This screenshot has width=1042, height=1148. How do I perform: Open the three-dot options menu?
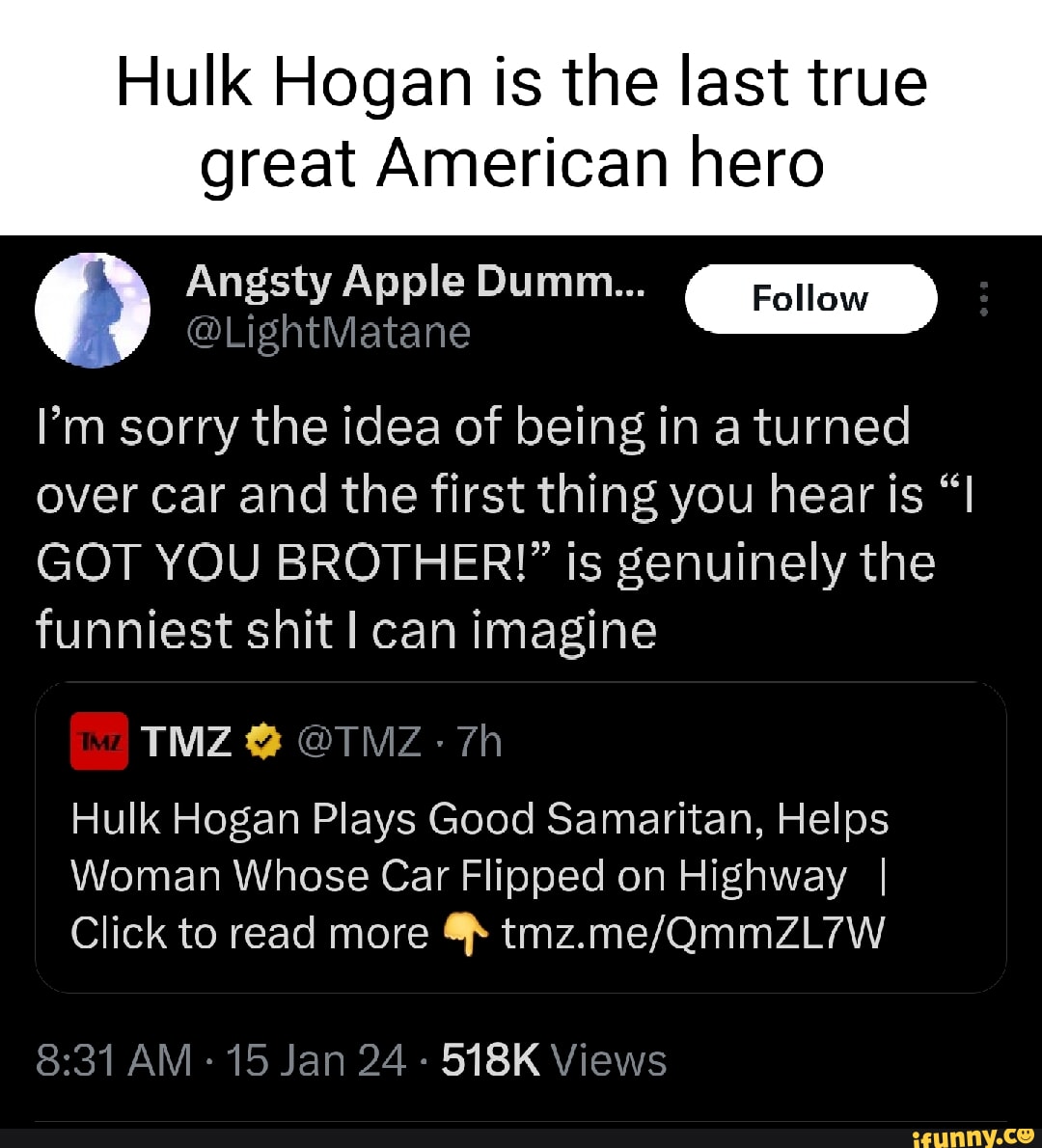[x=984, y=300]
